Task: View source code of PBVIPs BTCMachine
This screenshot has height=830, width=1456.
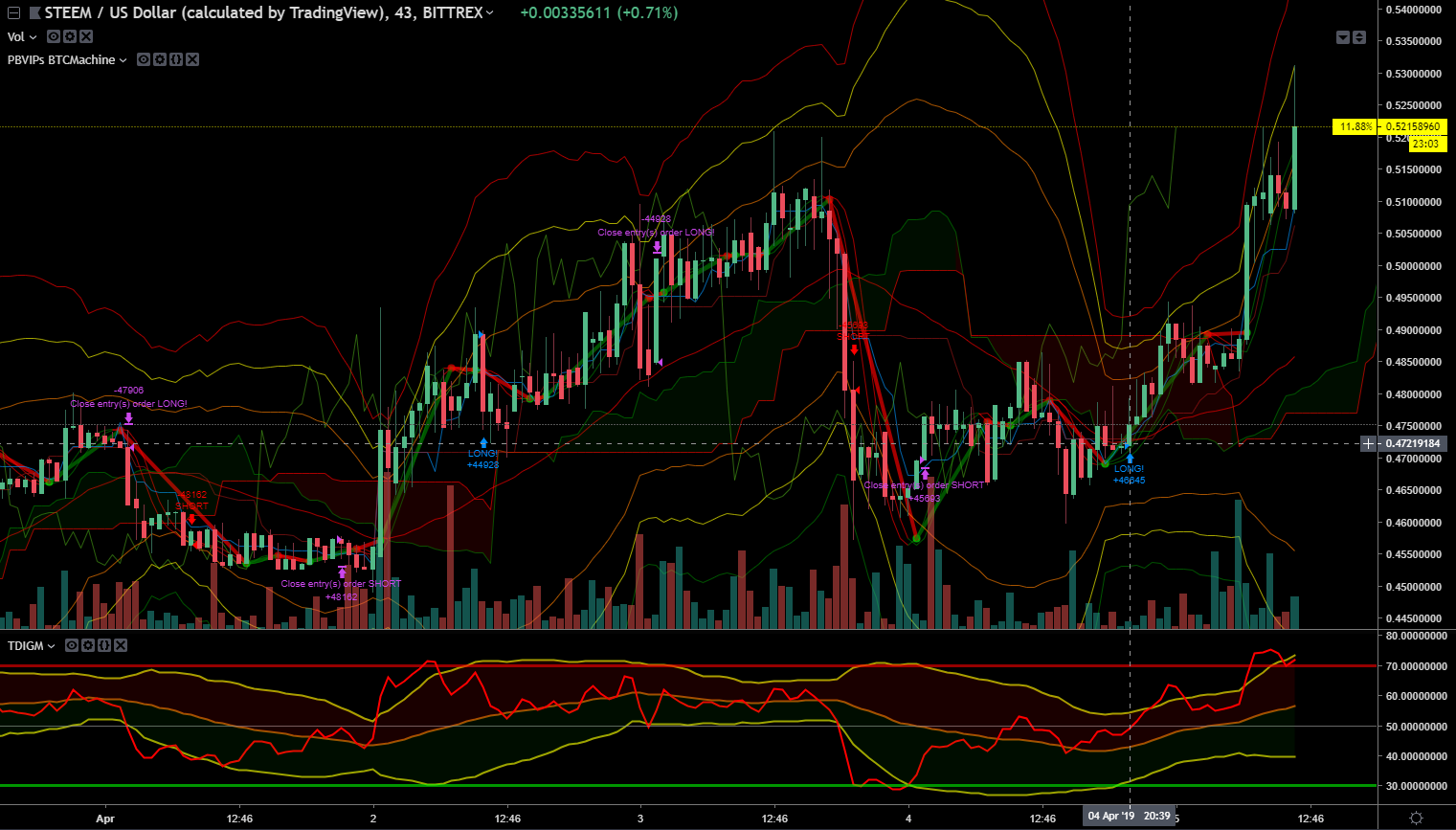Action: tap(176, 59)
